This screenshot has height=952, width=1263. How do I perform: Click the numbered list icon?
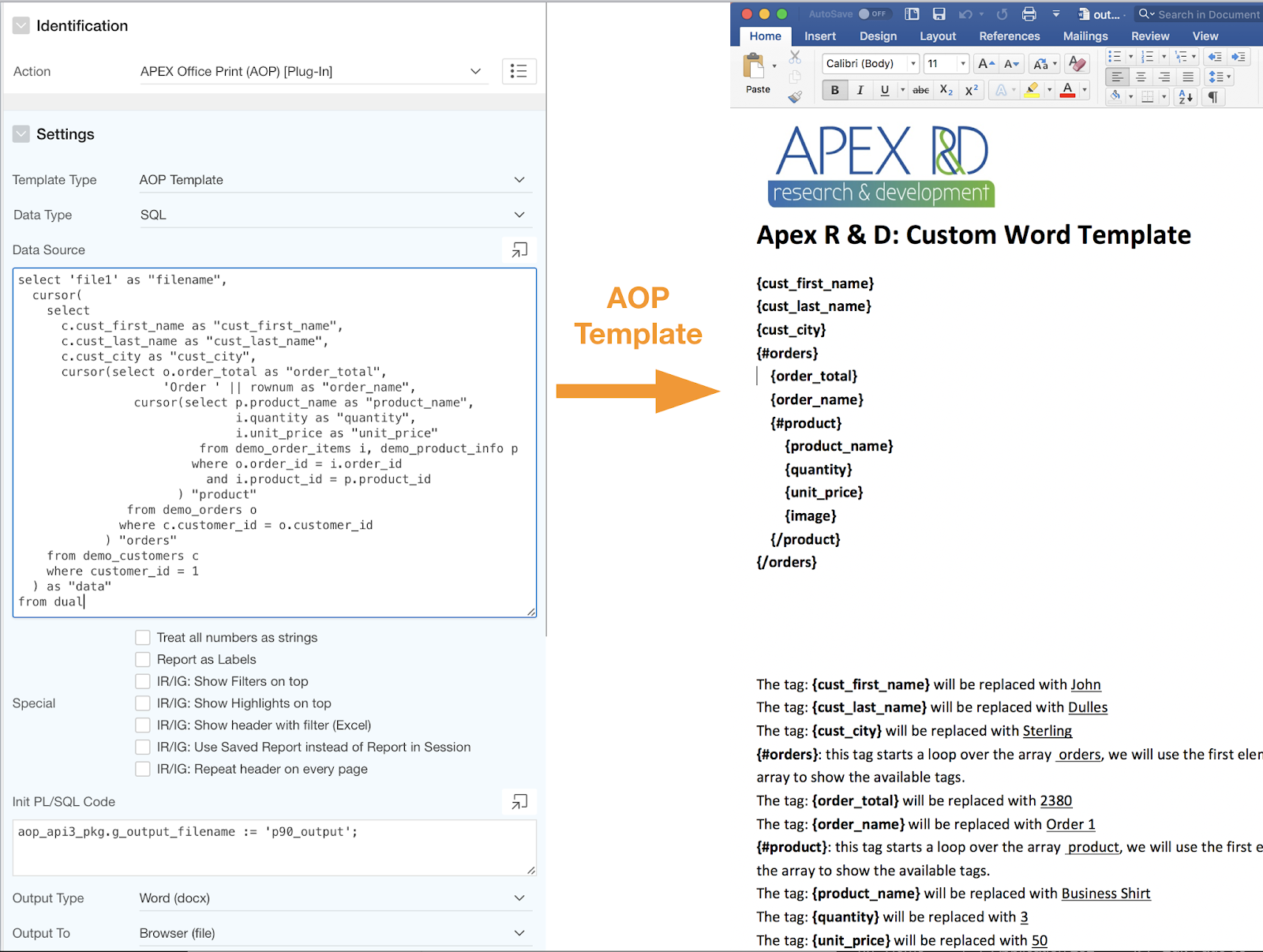click(x=1148, y=56)
